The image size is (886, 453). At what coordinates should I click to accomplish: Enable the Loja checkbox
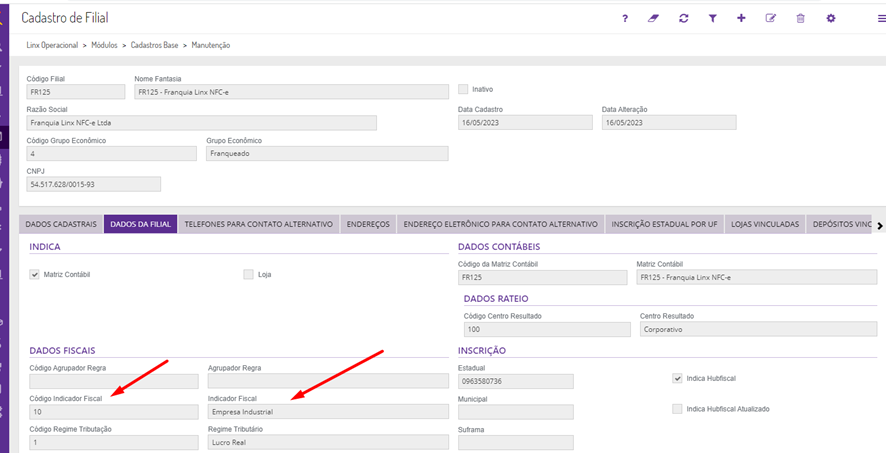[x=248, y=274]
